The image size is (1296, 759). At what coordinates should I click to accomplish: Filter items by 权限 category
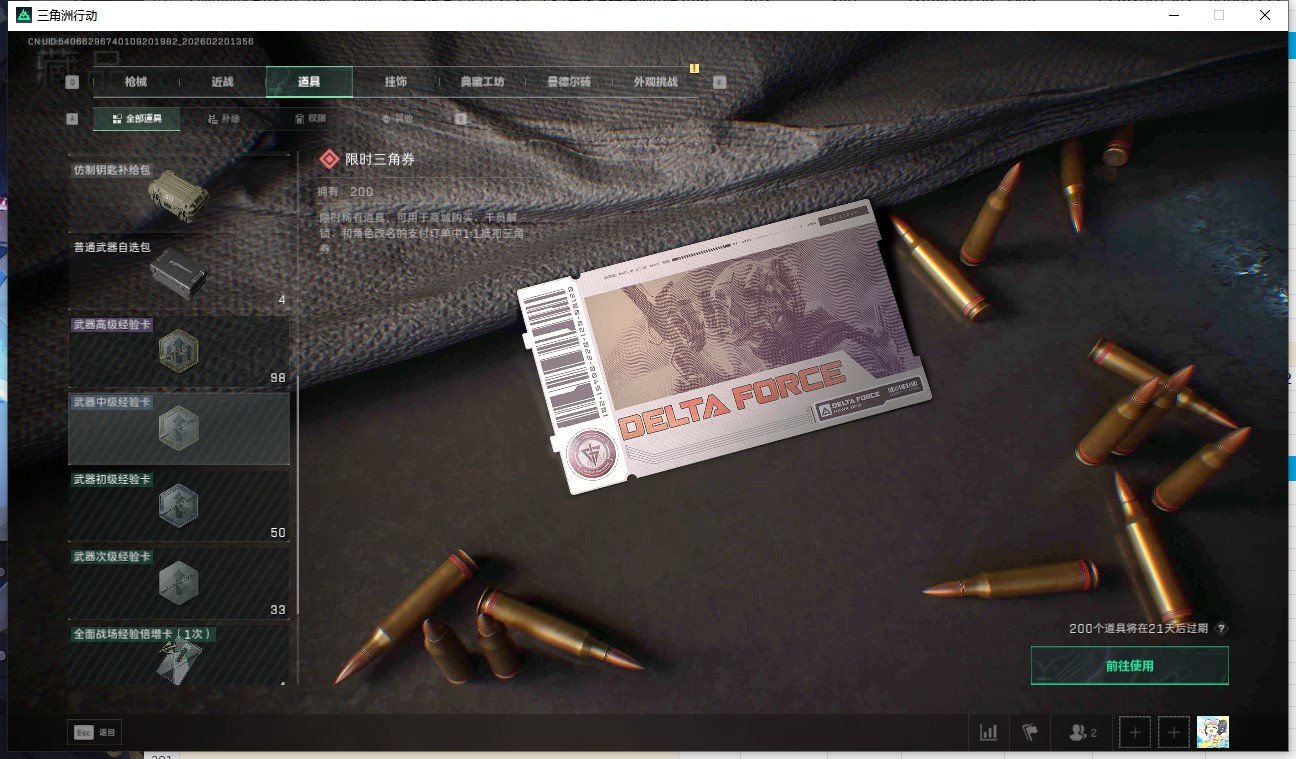pos(310,119)
